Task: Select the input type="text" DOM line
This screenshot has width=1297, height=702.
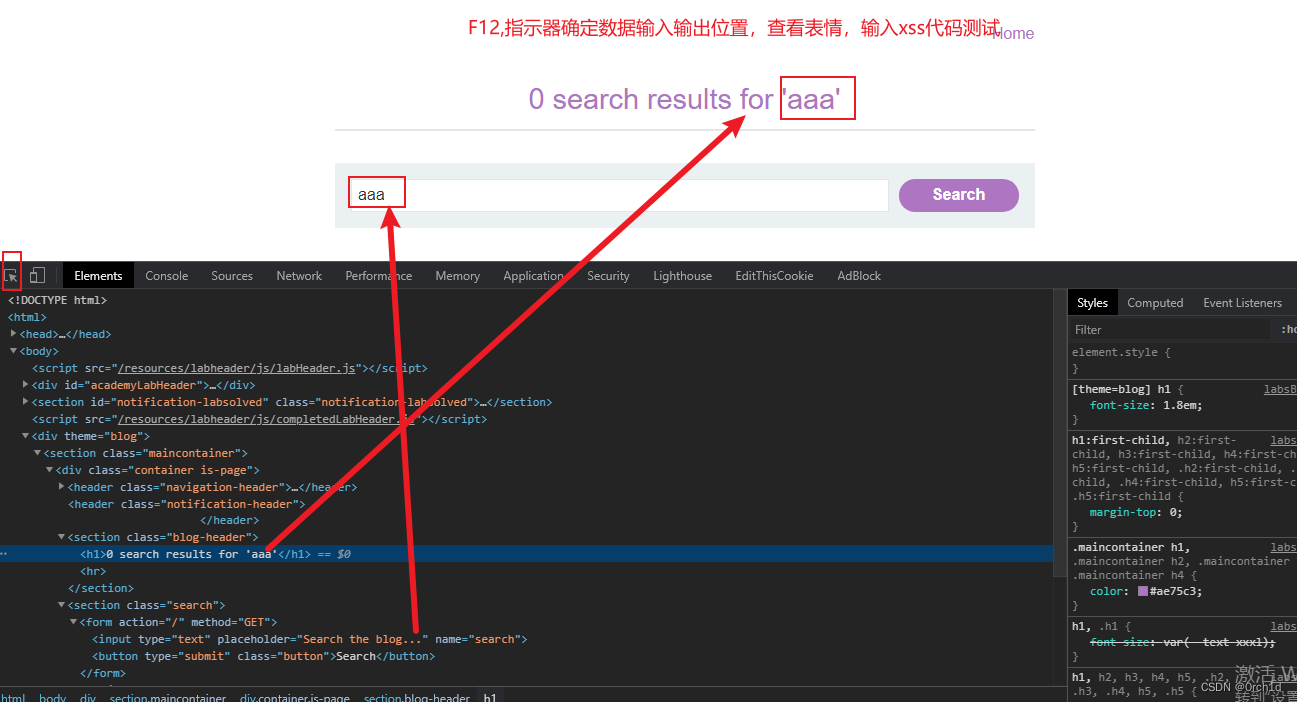Action: click(x=310, y=639)
